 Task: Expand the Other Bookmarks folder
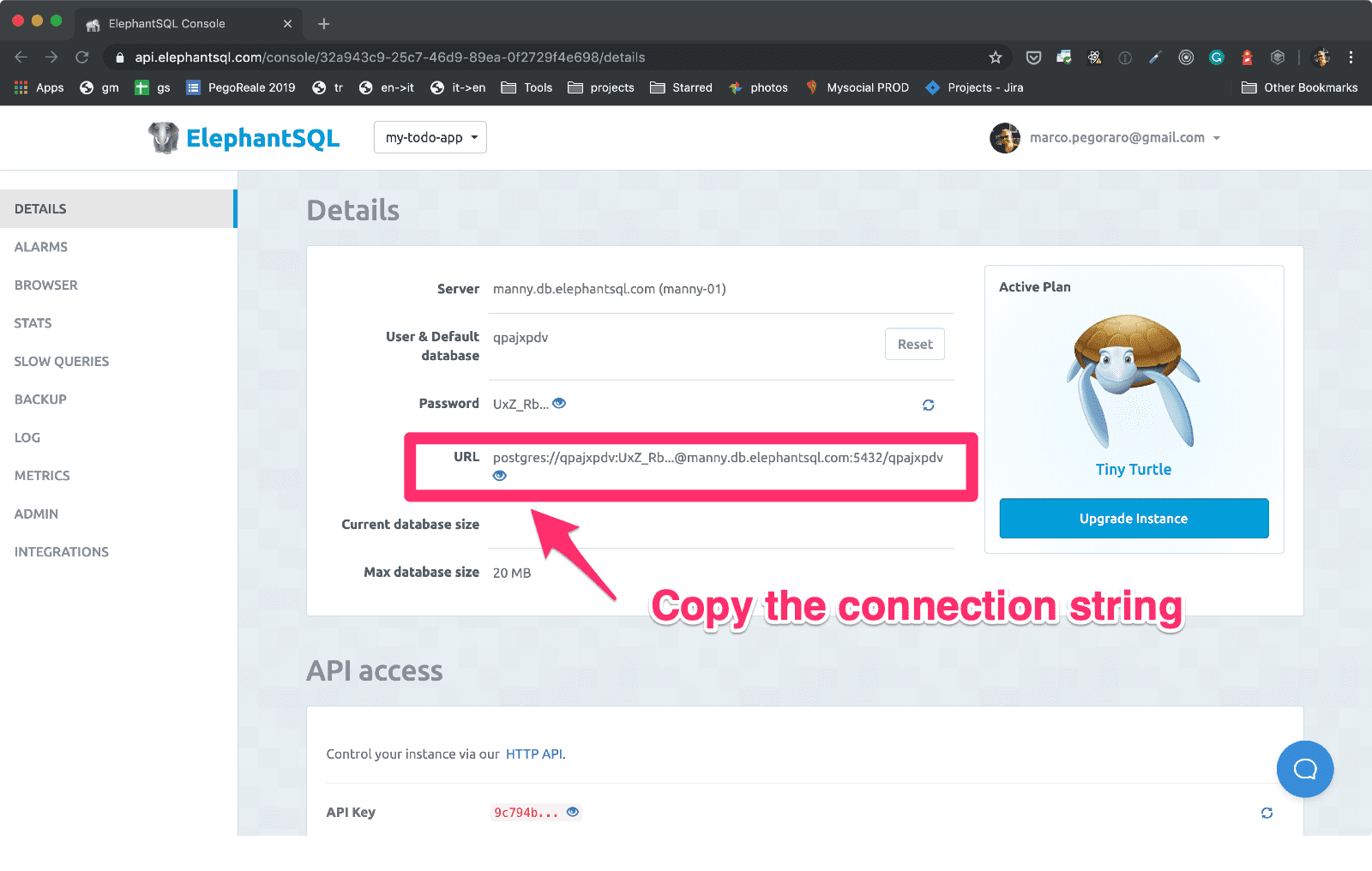(1300, 87)
